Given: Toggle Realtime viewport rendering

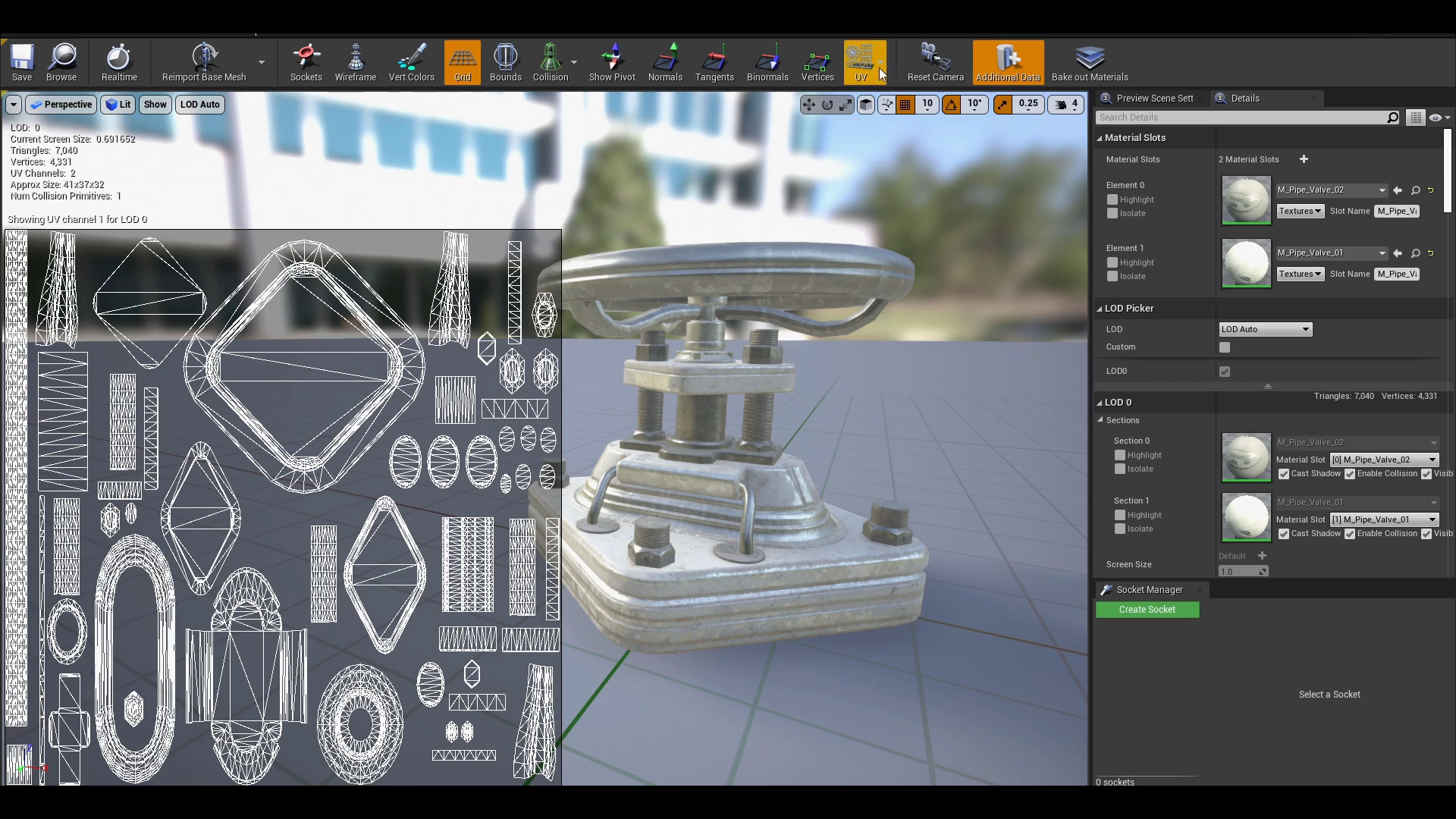Looking at the screenshot, I should (119, 62).
